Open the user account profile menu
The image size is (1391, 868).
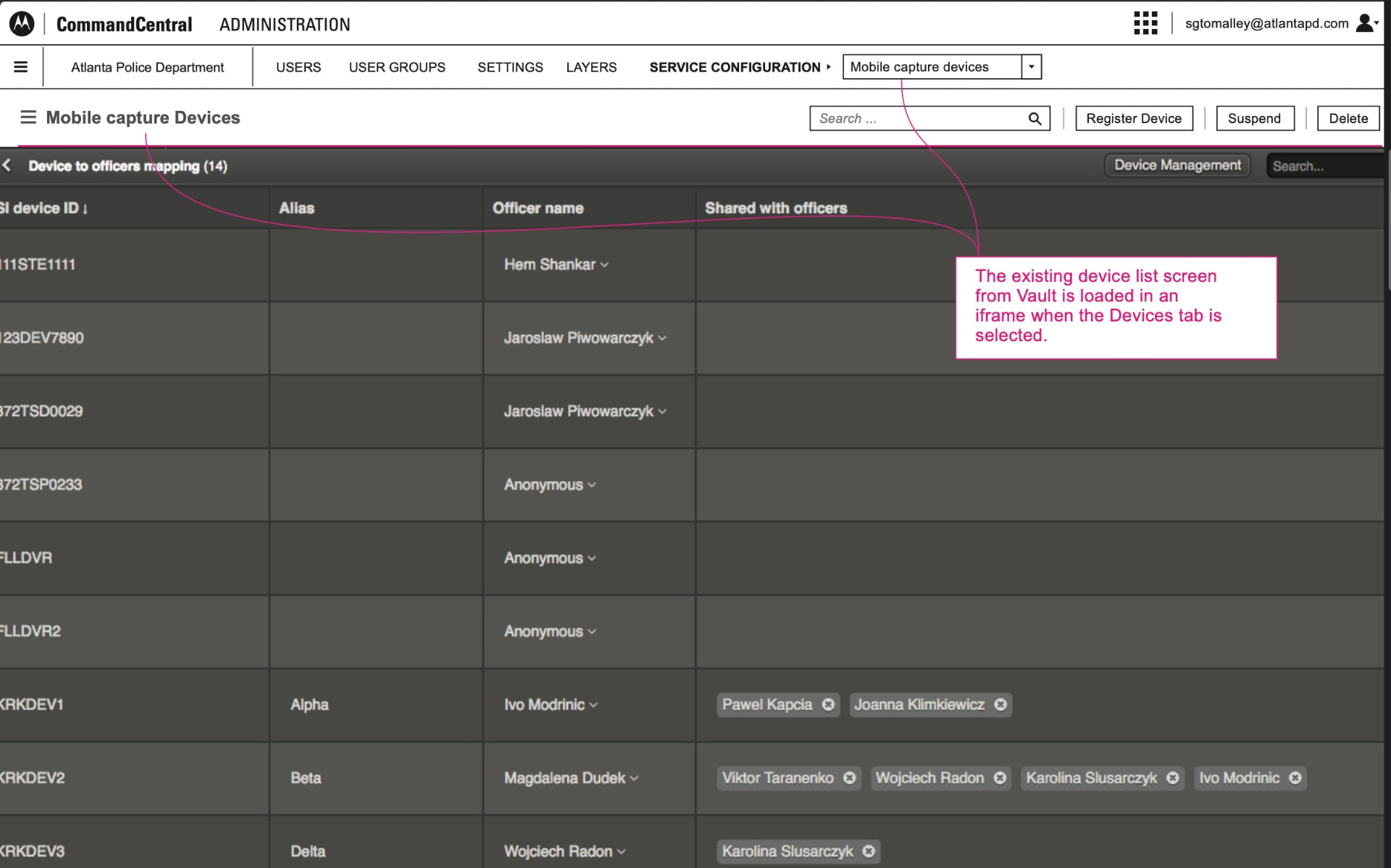click(1366, 23)
